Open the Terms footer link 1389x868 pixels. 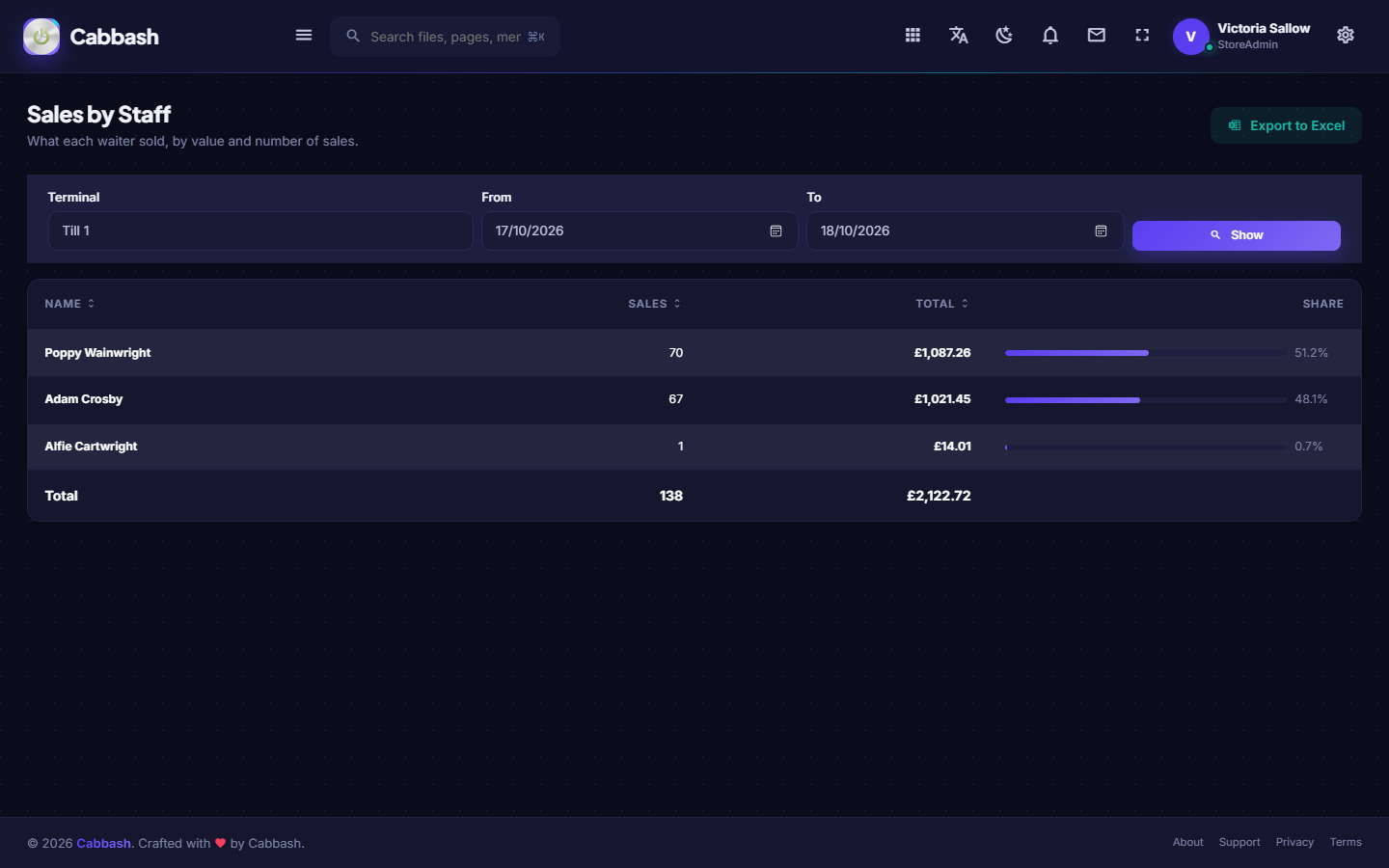pyautogui.click(x=1346, y=843)
